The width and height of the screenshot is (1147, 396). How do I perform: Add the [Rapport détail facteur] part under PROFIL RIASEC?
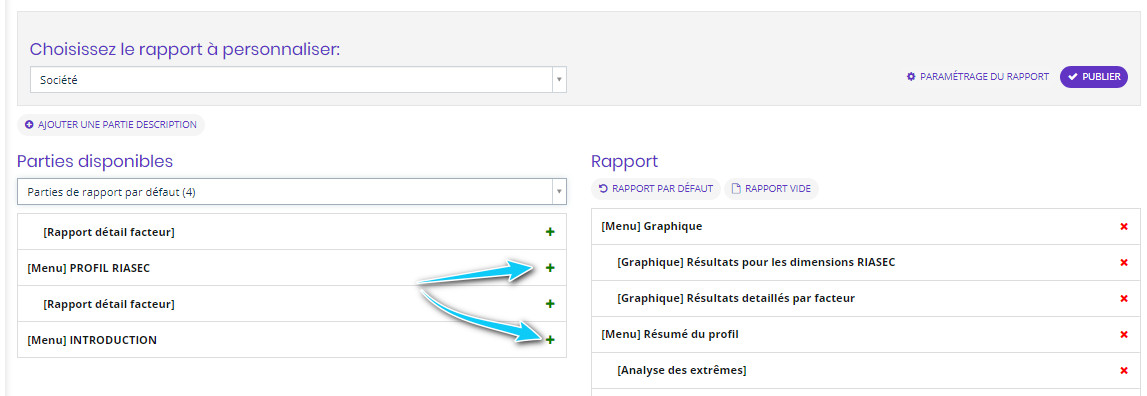(550, 304)
